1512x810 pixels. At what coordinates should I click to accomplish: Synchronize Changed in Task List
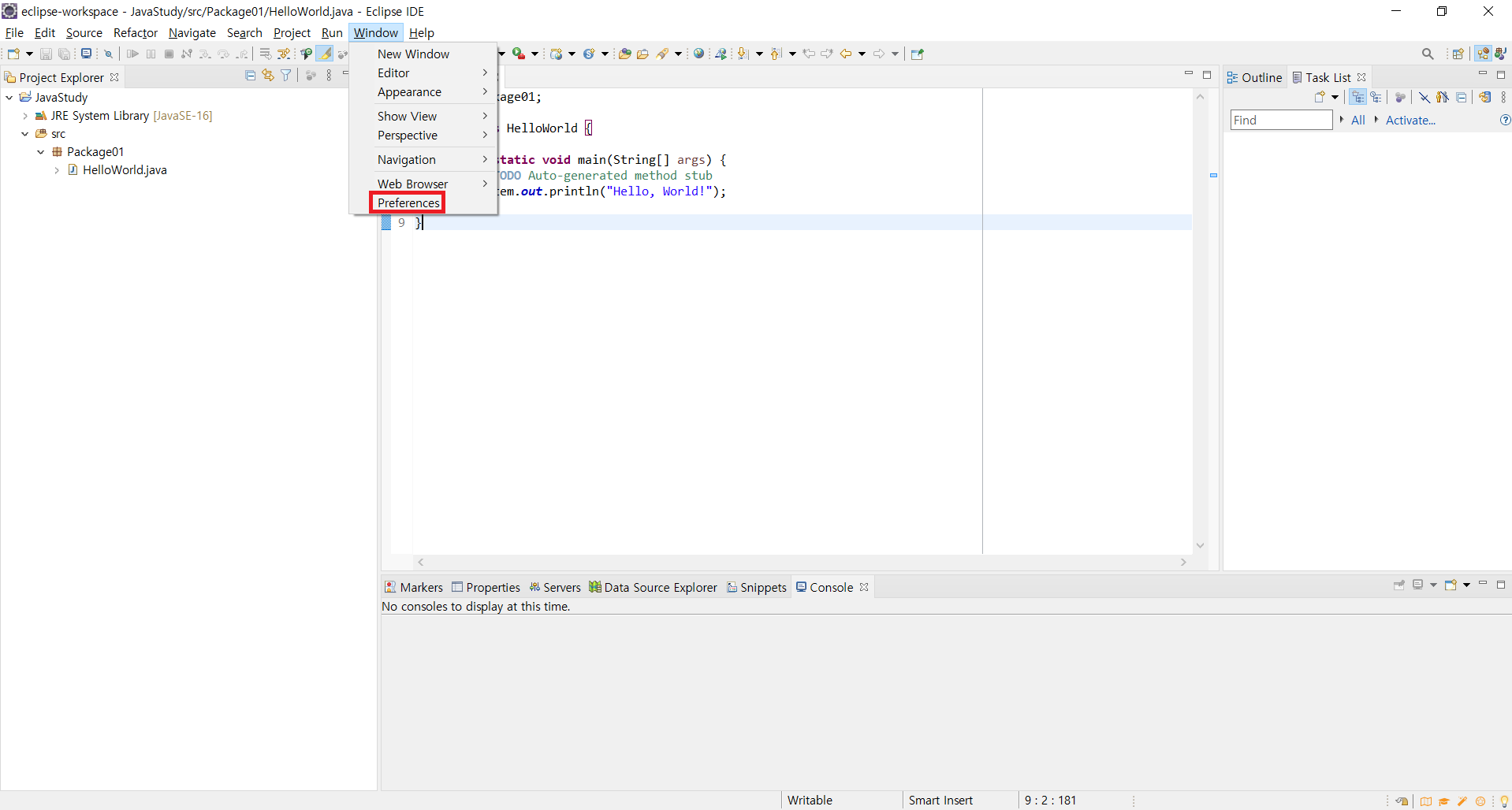coord(1484,97)
